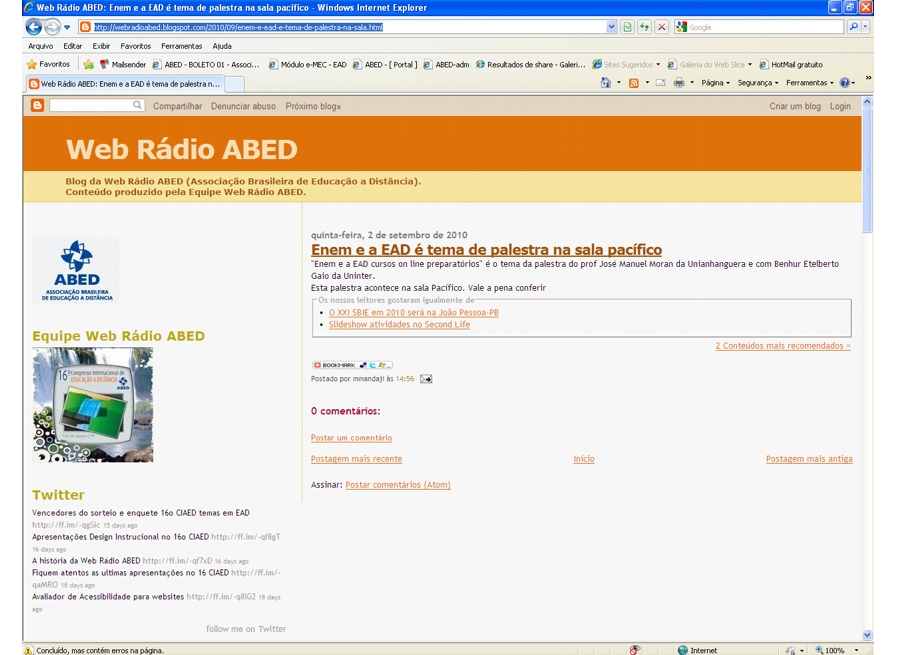900x655 pixels.
Task: Click the Blogger logo in the navbar
Action: 37,105
